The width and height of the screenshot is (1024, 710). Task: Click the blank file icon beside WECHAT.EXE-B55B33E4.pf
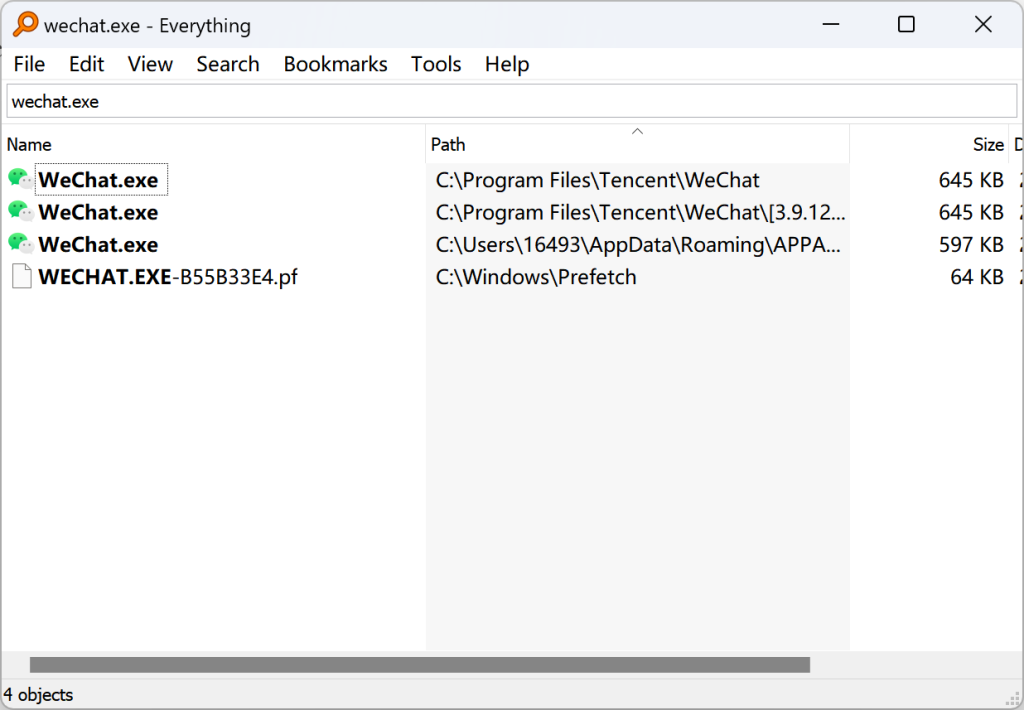[22, 276]
